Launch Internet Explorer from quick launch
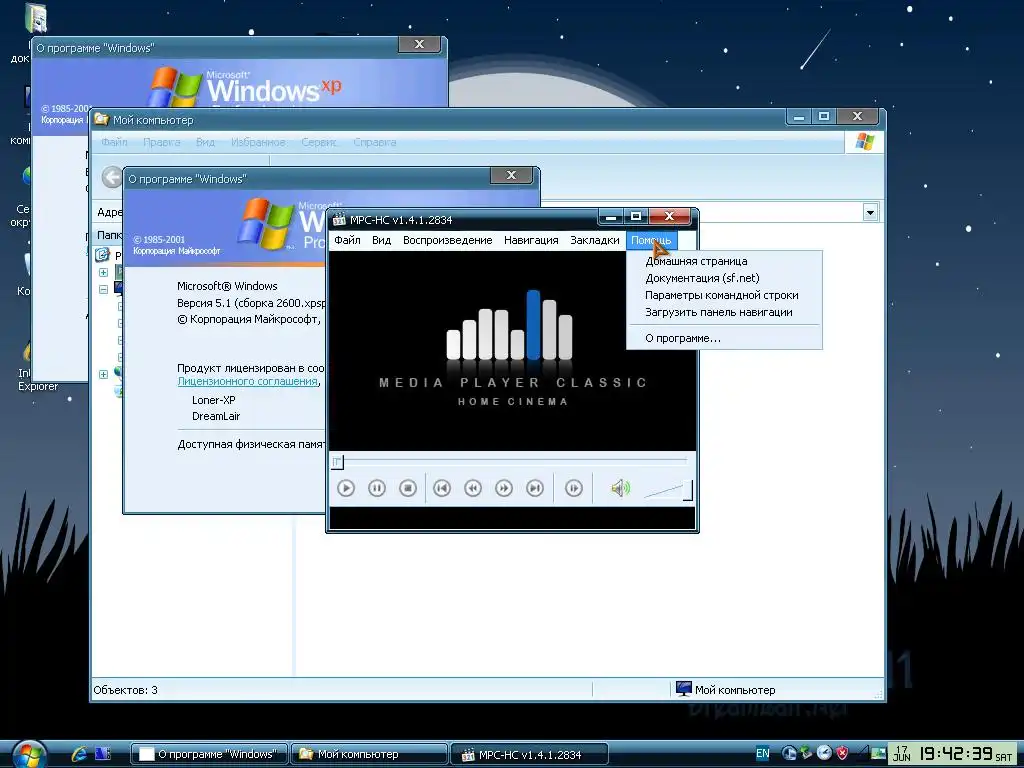The width and height of the screenshot is (1024, 768). click(79, 754)
